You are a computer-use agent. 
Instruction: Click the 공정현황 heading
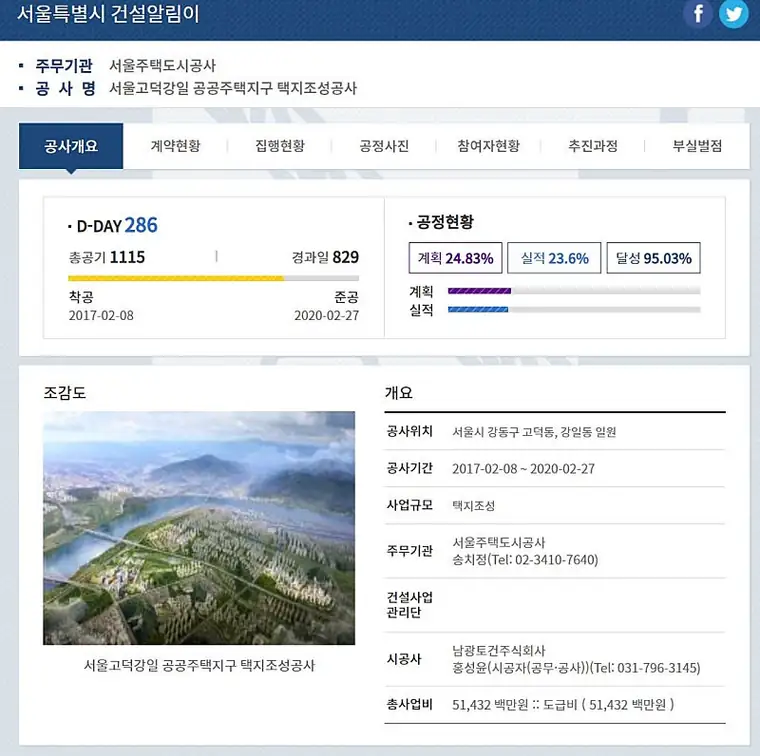click(444, 222)
